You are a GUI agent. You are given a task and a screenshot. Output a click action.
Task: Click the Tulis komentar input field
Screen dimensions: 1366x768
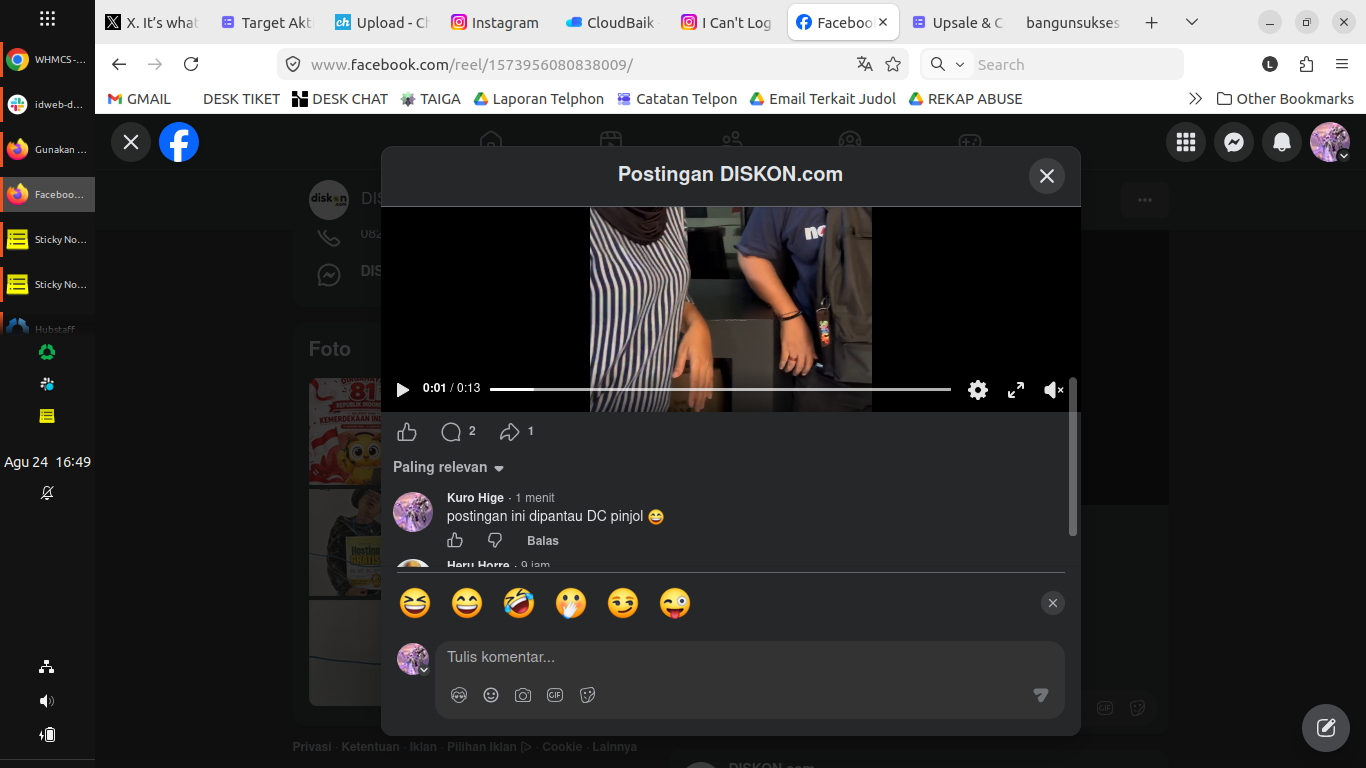[x=750, y=658]
